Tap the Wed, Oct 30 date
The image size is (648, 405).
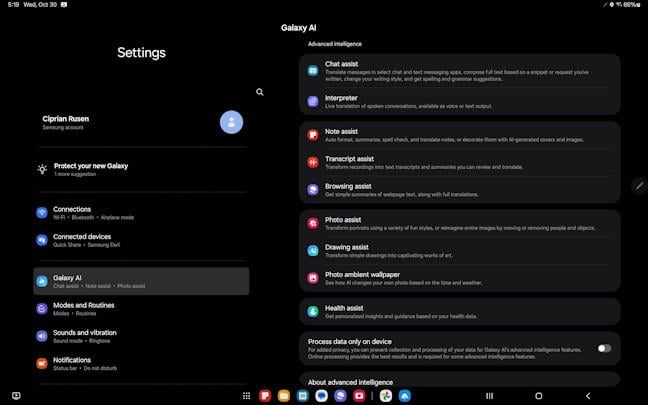coord(40,5)
